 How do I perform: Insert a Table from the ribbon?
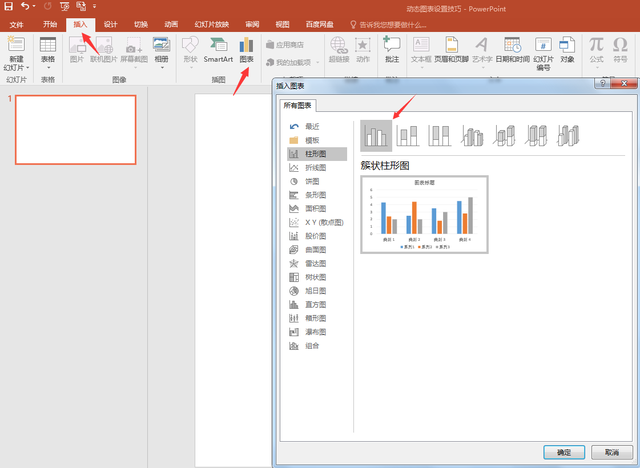(48, 53)
